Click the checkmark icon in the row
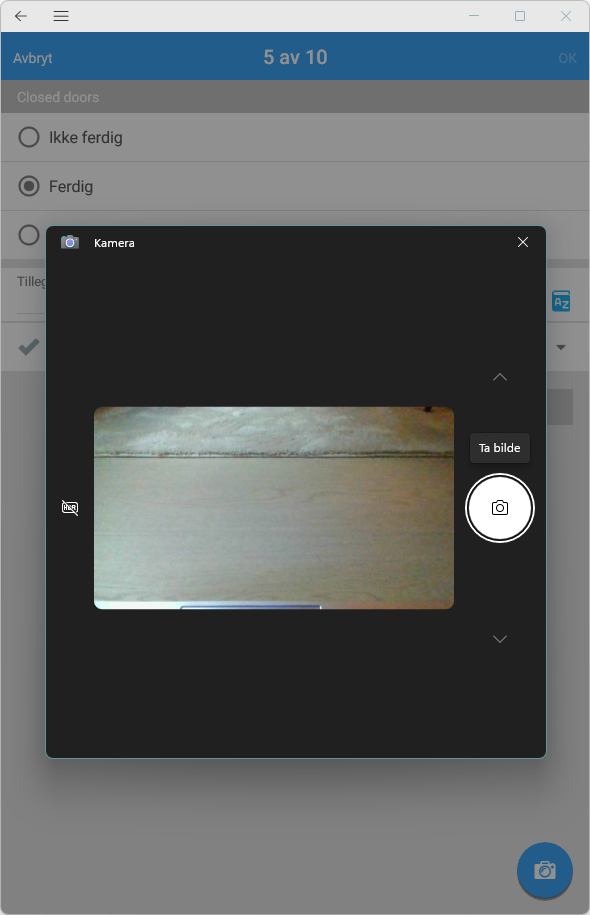Screen dimensions: 590x915 coord(29,347)
